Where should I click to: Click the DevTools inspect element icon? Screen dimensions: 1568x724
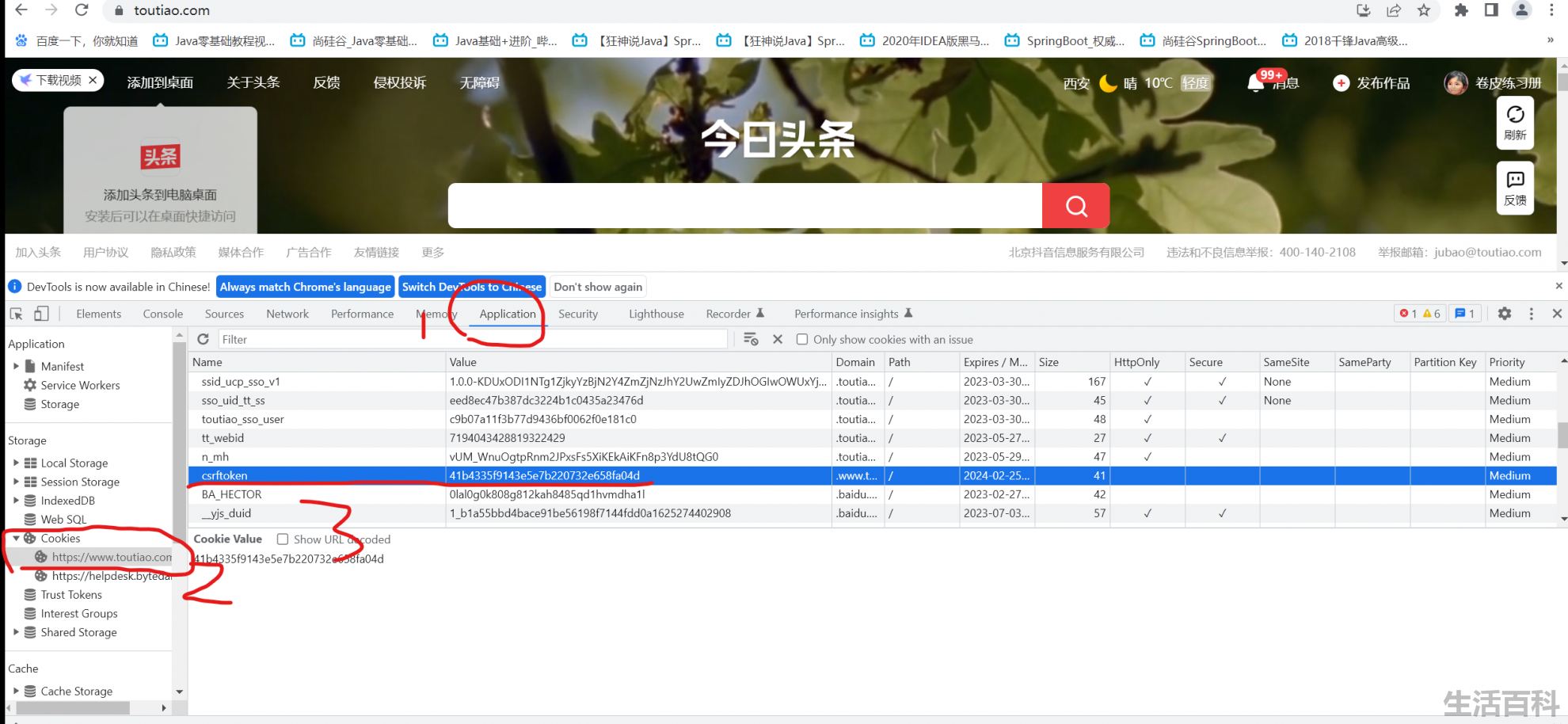[16, 314]
